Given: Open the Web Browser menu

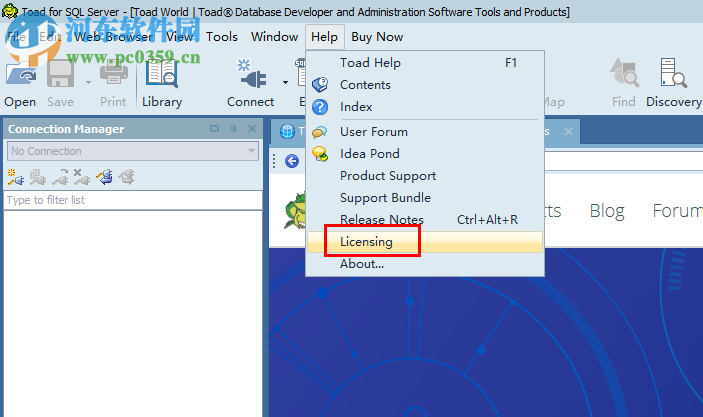Looking at the screenshot, I should [x=113, y=37].
